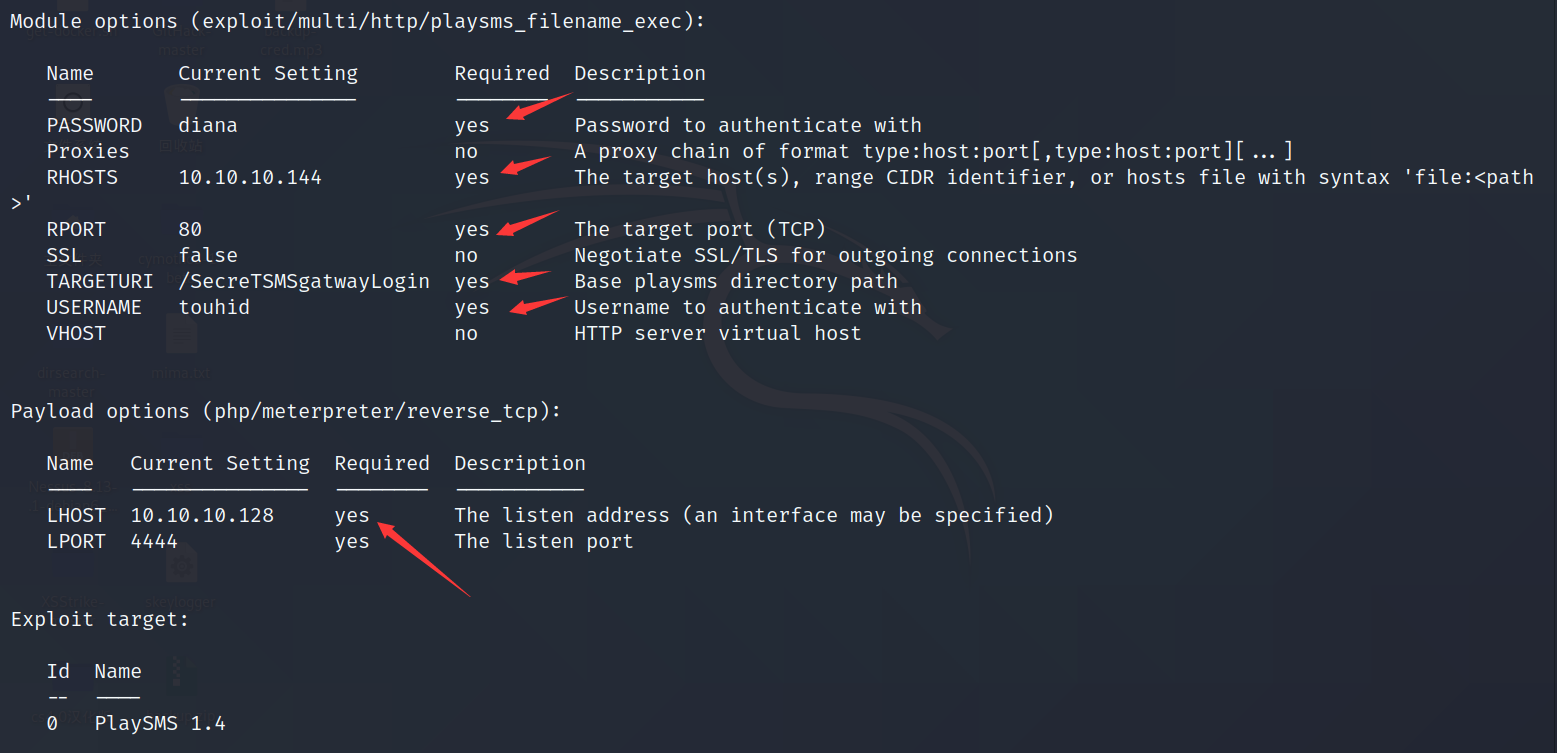Click Required header in Payload options table
This screenshot has width=1557, height=753.
click(x=382, y=463)
